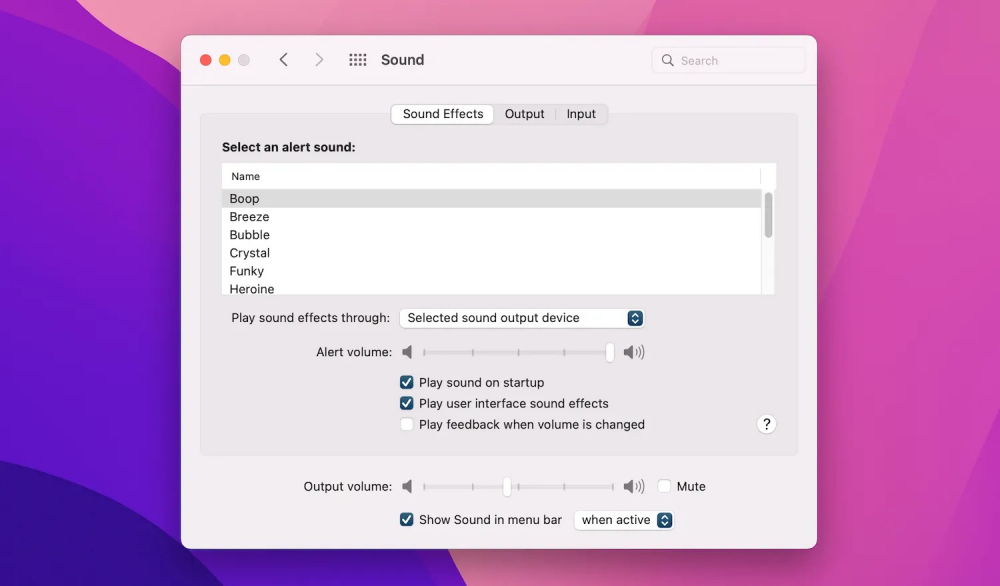Check the Mute checkbox
The image size is (1000, 586).
[x=664, y=487]
